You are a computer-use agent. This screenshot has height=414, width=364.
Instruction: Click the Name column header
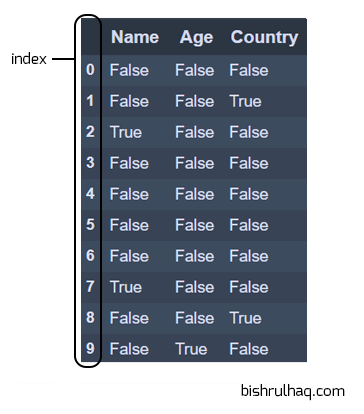pyautogui.click(x=135, y=37)
